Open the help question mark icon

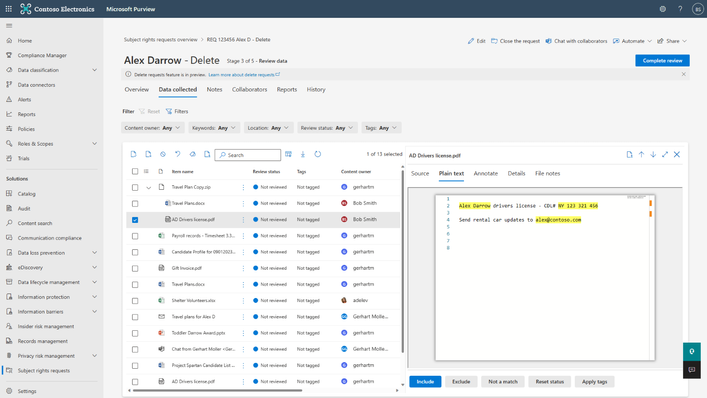pyautogui.click(x=680, y=9)
